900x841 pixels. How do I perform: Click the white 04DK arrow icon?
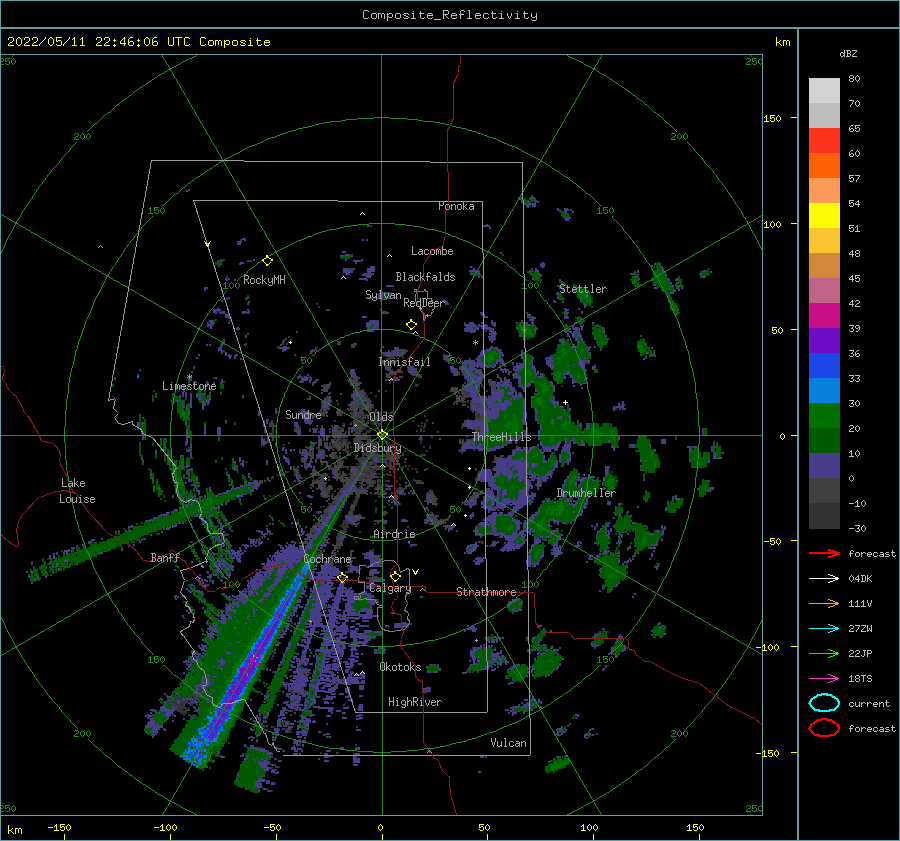824,578
